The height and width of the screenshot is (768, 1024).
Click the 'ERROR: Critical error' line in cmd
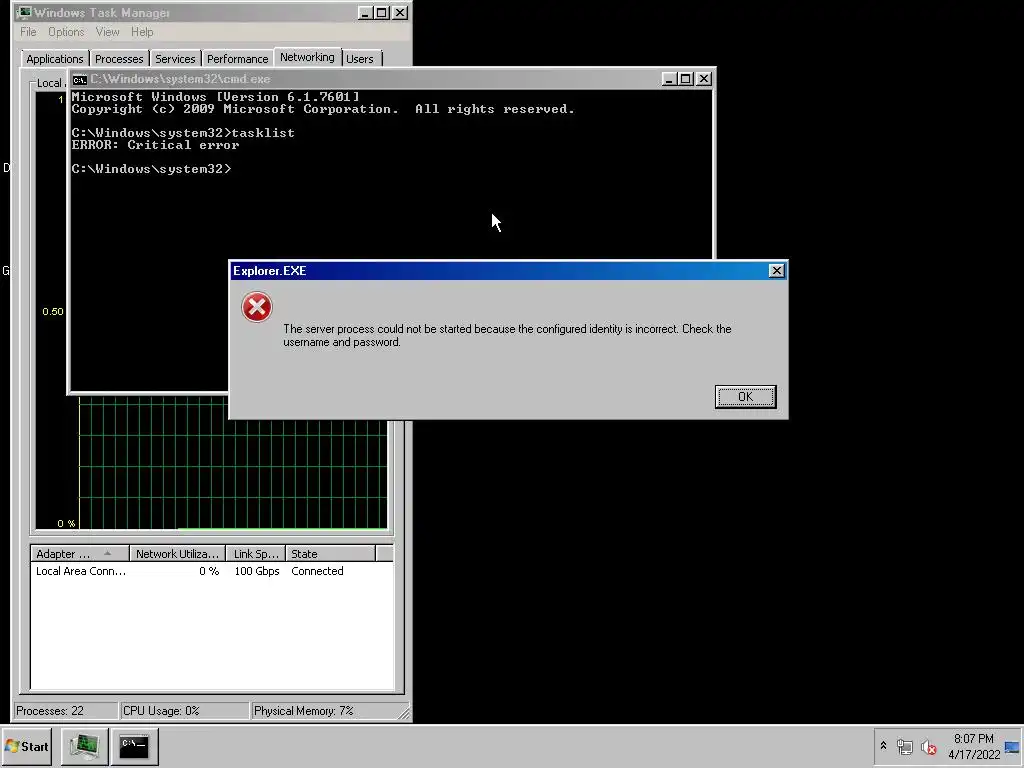coord(155,145)
